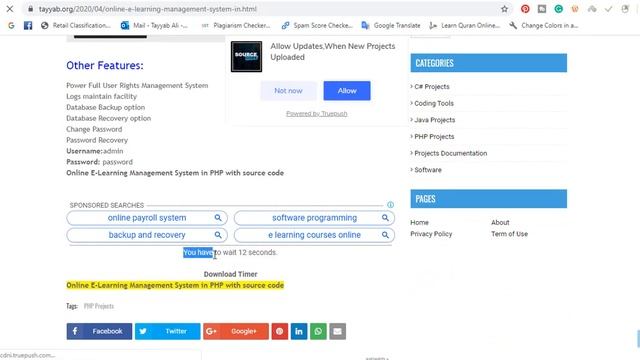Open Plagiarism Checker bookmark
Screen dimensions: 640x360
236,25
